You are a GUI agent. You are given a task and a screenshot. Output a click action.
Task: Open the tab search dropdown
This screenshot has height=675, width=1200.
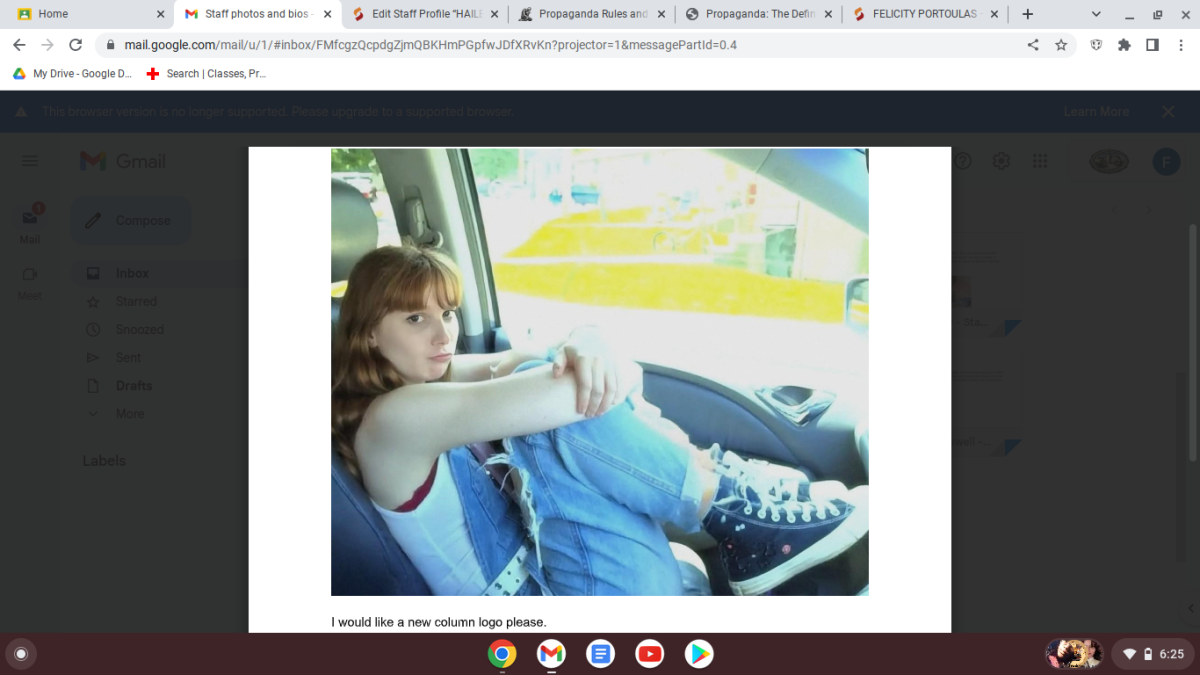point(1096,14)
